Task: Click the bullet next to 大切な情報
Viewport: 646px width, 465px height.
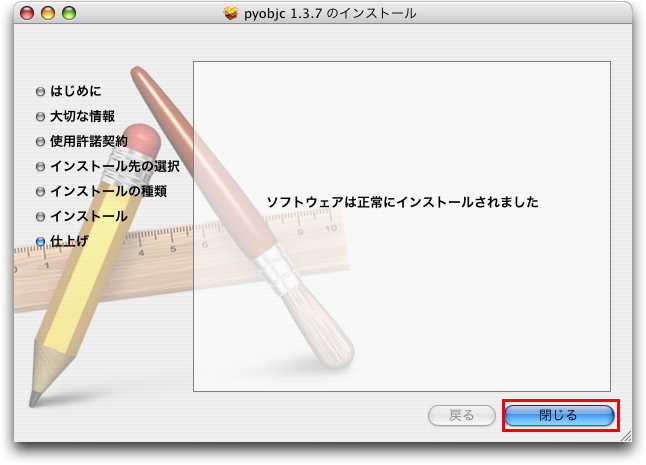Action: (40, 117)
